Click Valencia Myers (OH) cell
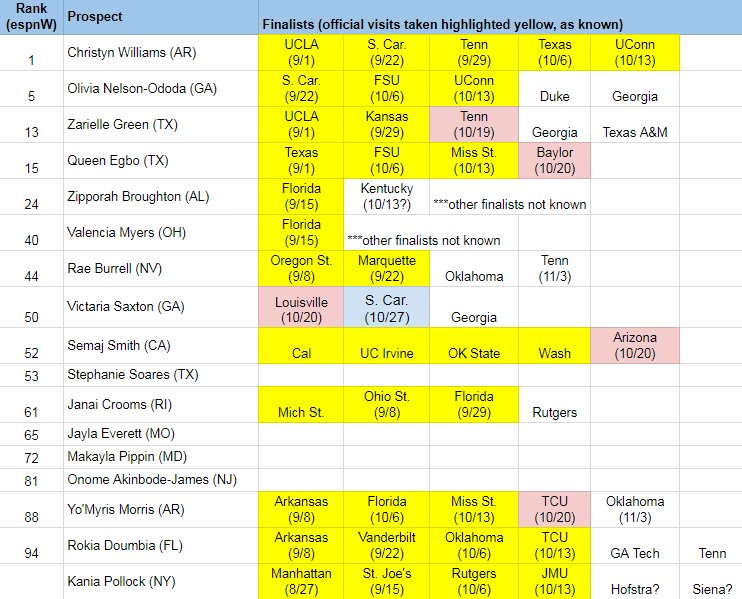The height and width of the screenshot is (599, 742). 161,232
